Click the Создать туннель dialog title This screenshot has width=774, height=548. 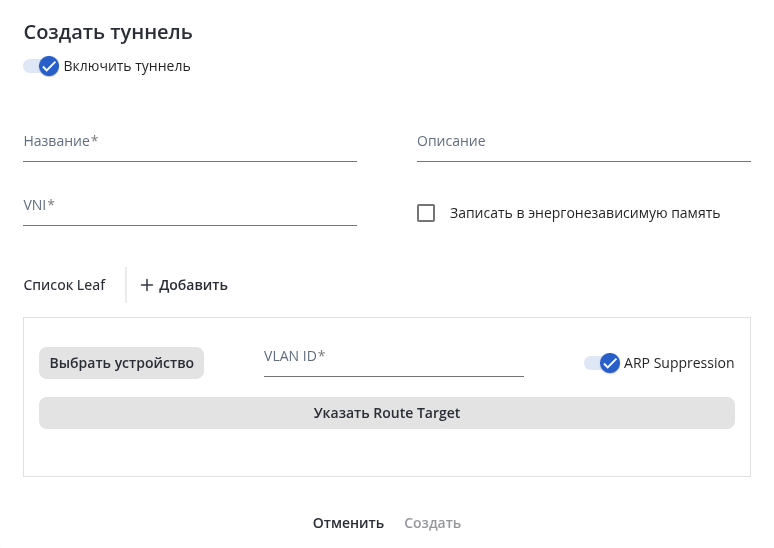click(x=108, y=33)
